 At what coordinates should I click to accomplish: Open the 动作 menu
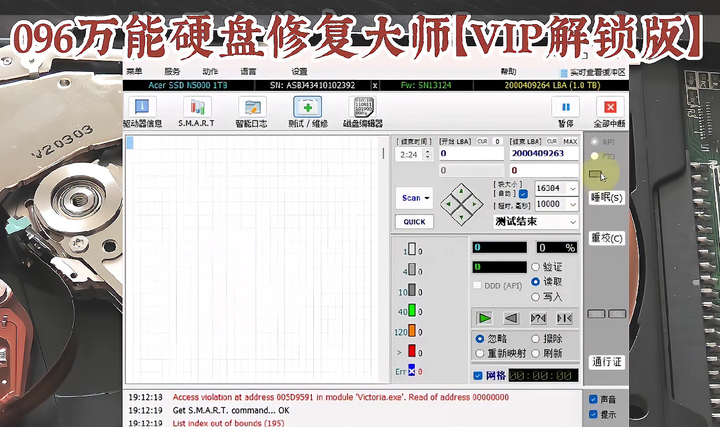point(210,72)
